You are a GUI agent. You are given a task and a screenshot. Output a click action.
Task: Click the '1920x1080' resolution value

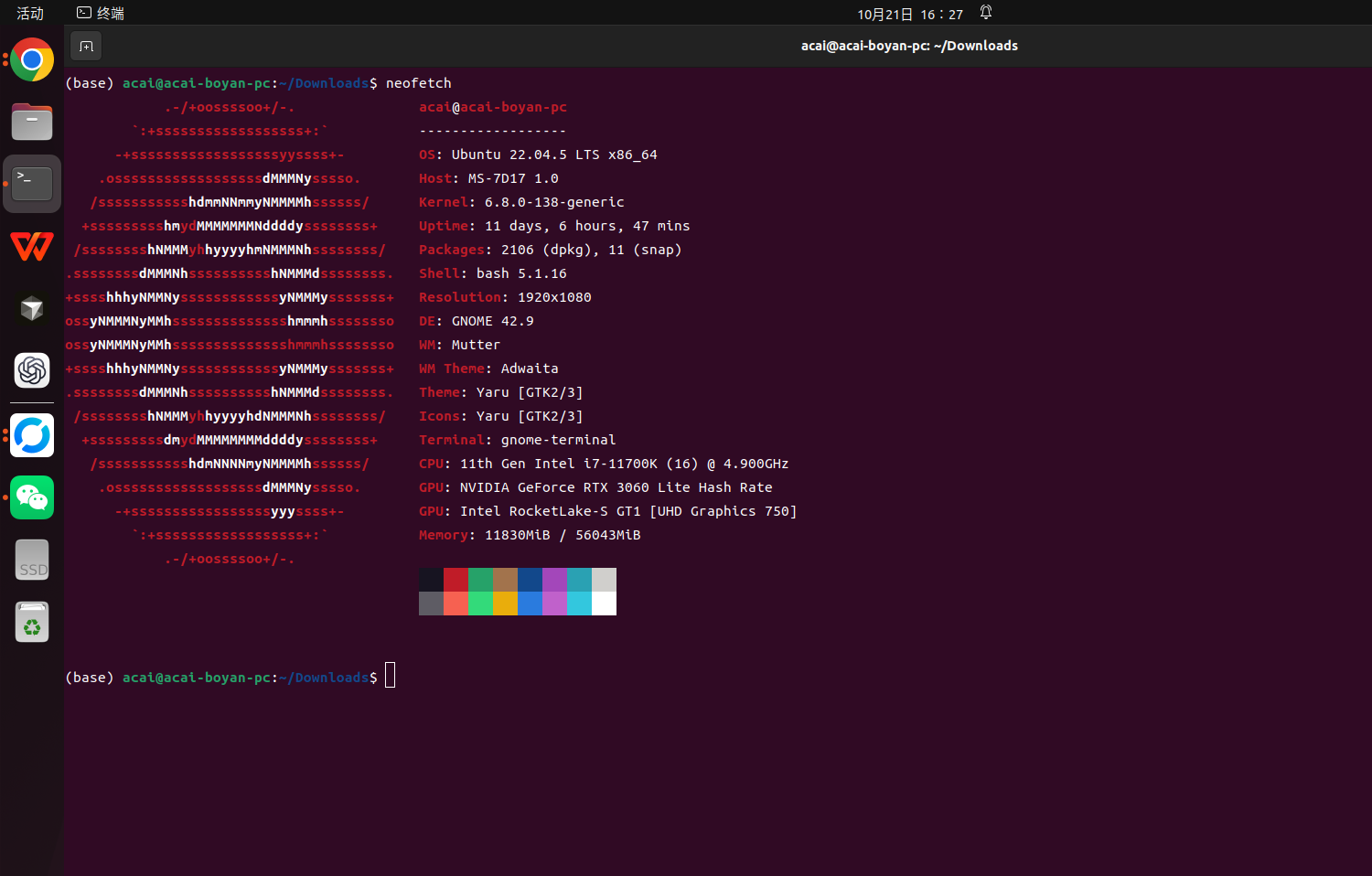tap(554, 297)
